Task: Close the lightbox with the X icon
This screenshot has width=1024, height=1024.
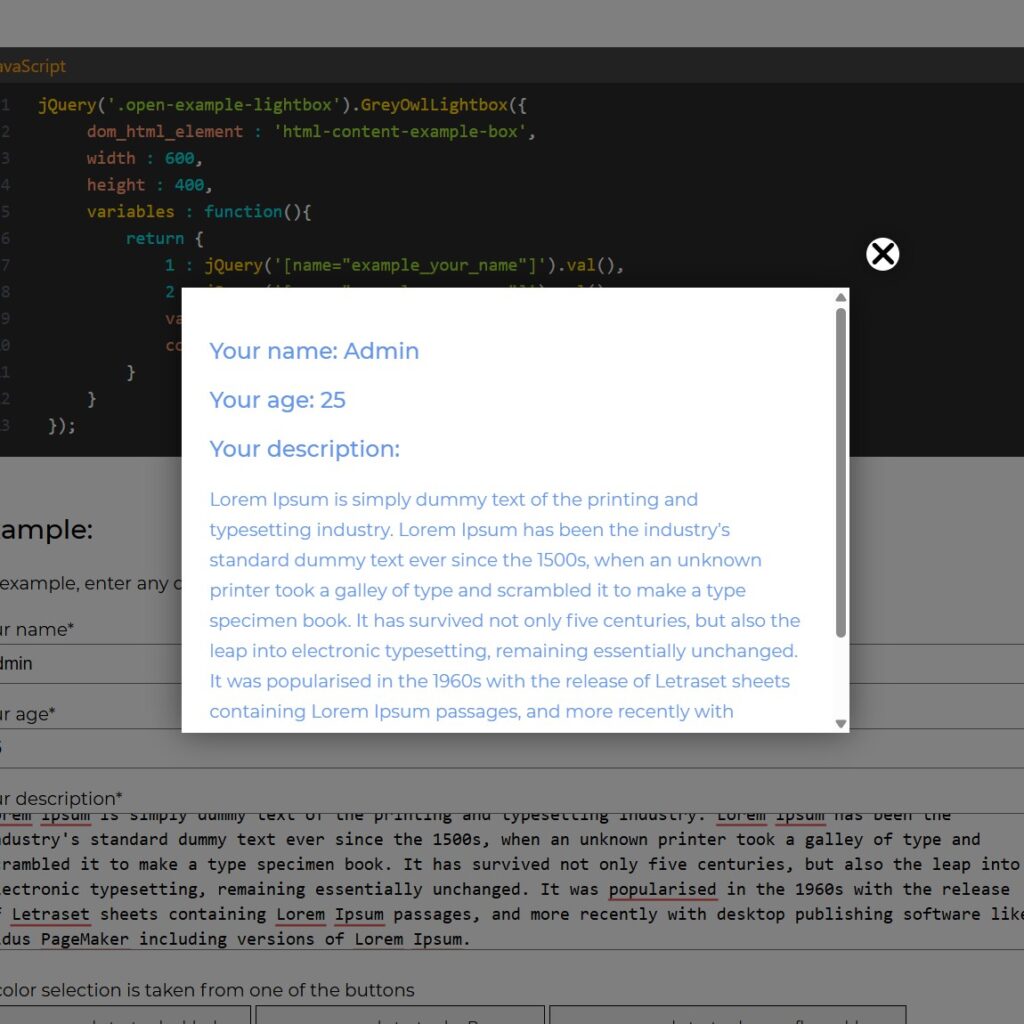Action: (x=882, y=254)
